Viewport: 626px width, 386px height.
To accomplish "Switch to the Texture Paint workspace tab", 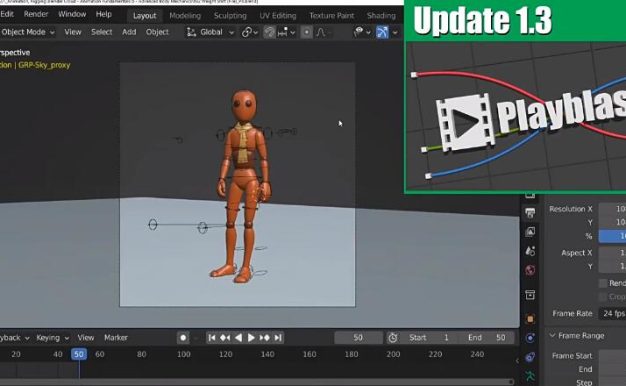I will (x=331, y=16).
